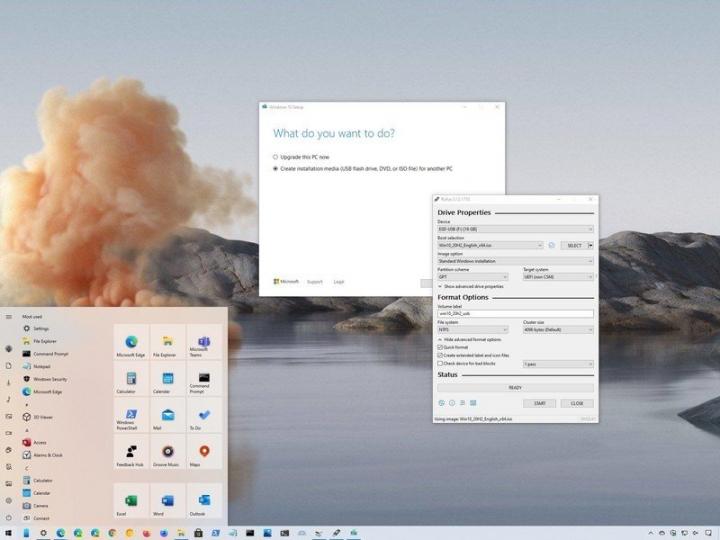Open Settings from Most used list
Image resolution: width=720 pixels, height=540 pixels.
41,328
